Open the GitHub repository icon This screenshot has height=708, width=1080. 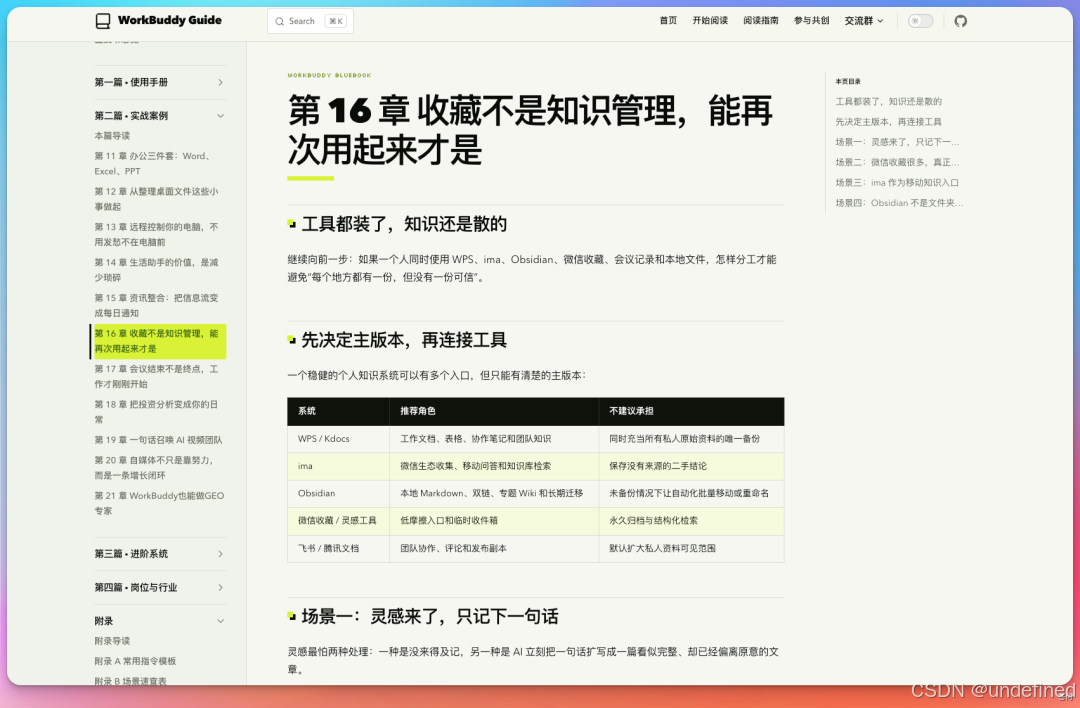[960, 21]
